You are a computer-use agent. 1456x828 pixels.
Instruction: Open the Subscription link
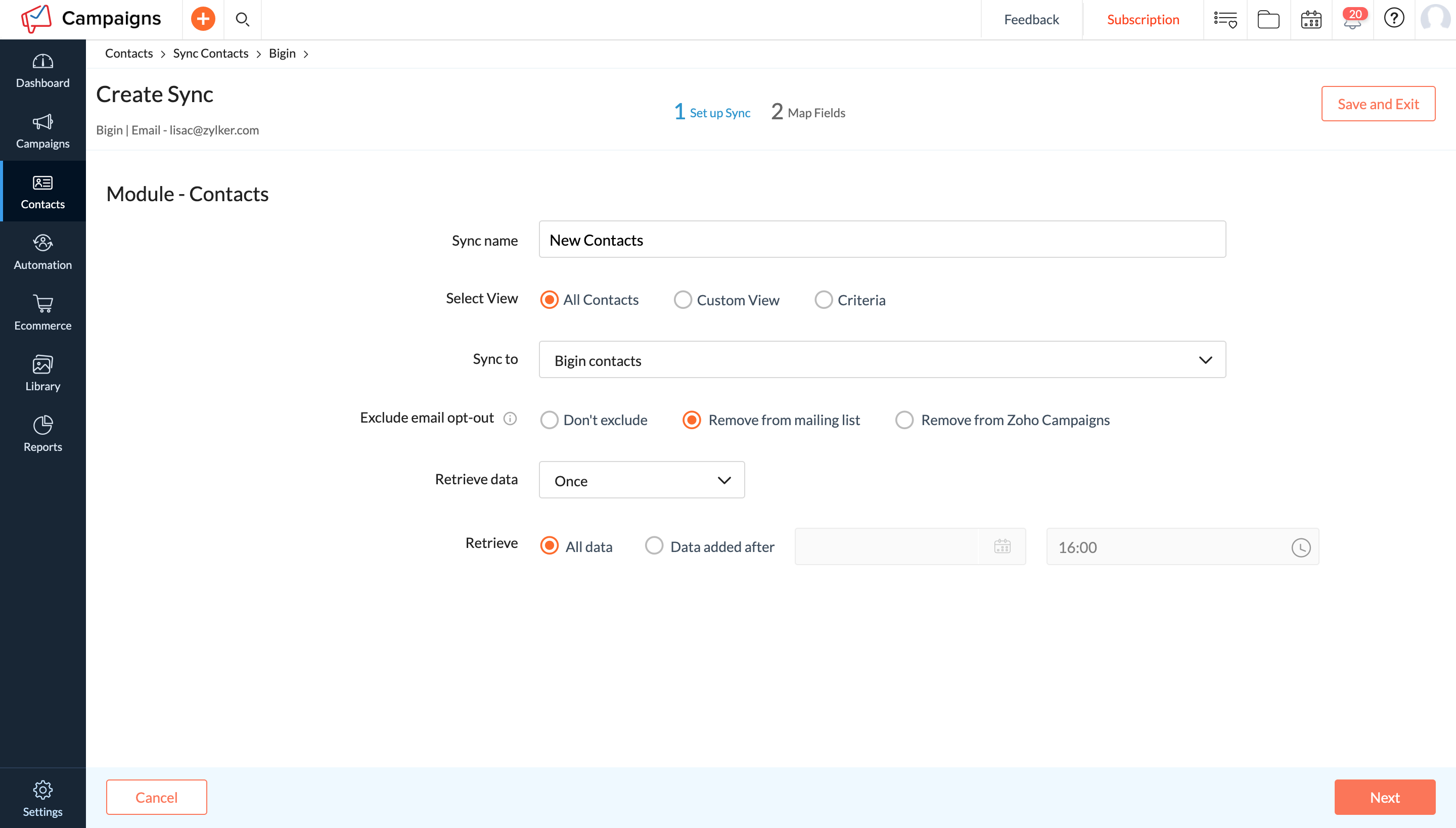pos(1143,19)
